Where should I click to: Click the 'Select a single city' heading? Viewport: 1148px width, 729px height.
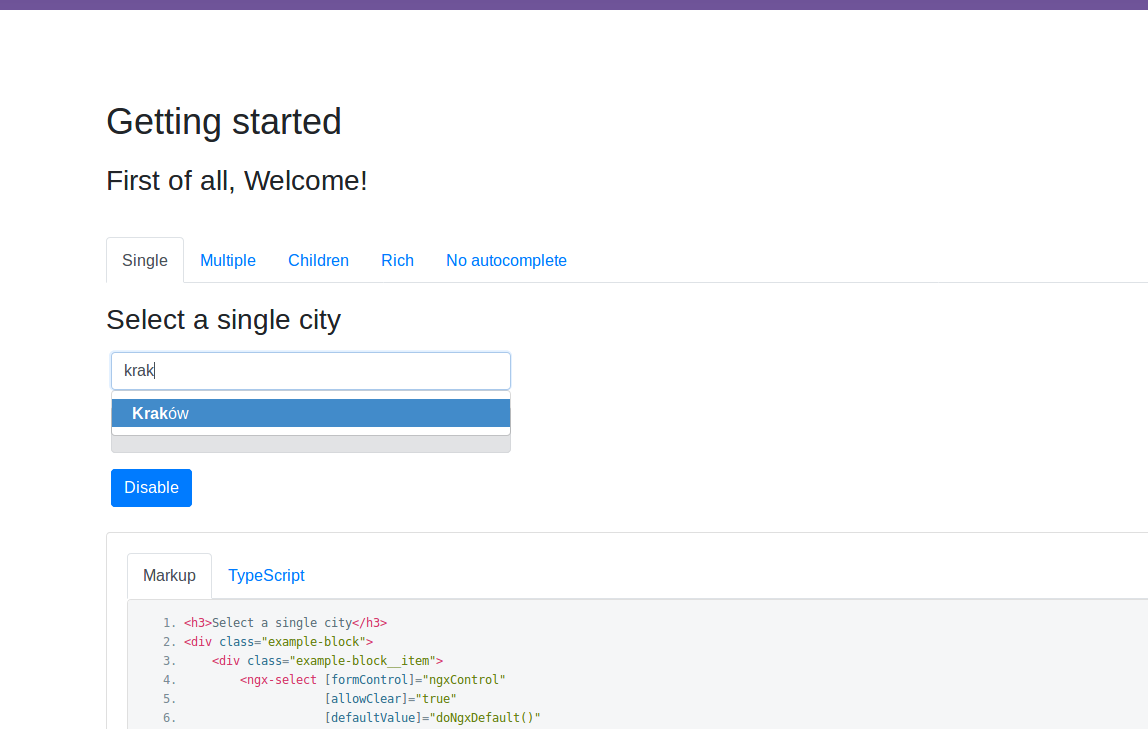tap(223, 319)
